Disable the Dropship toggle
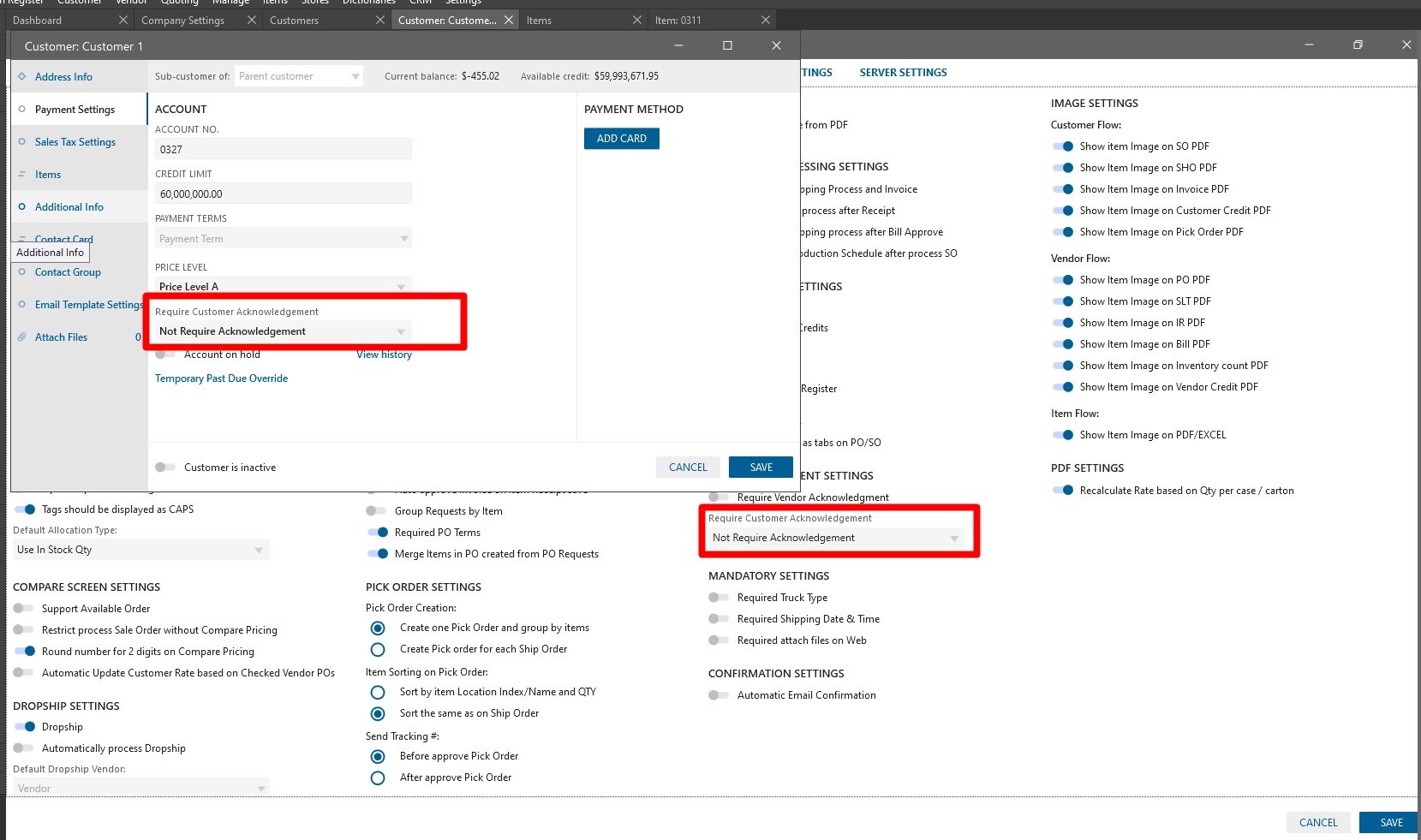This screenshot has width=1421, height=840. point(25,727)
